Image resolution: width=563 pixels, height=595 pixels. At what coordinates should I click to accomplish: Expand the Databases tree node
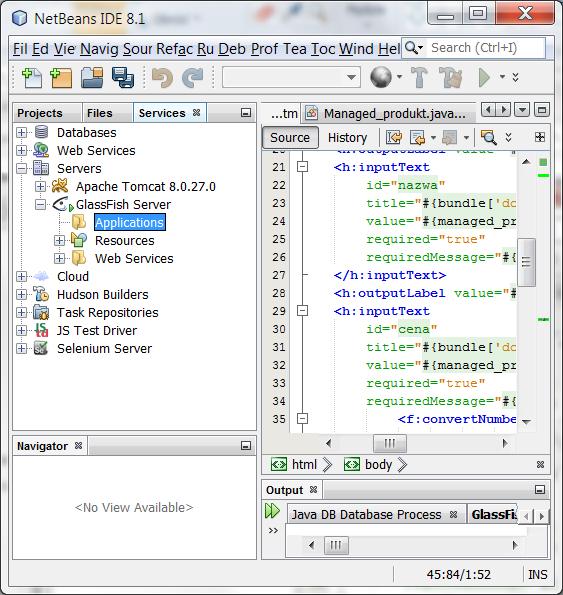[x=22, y=132]
